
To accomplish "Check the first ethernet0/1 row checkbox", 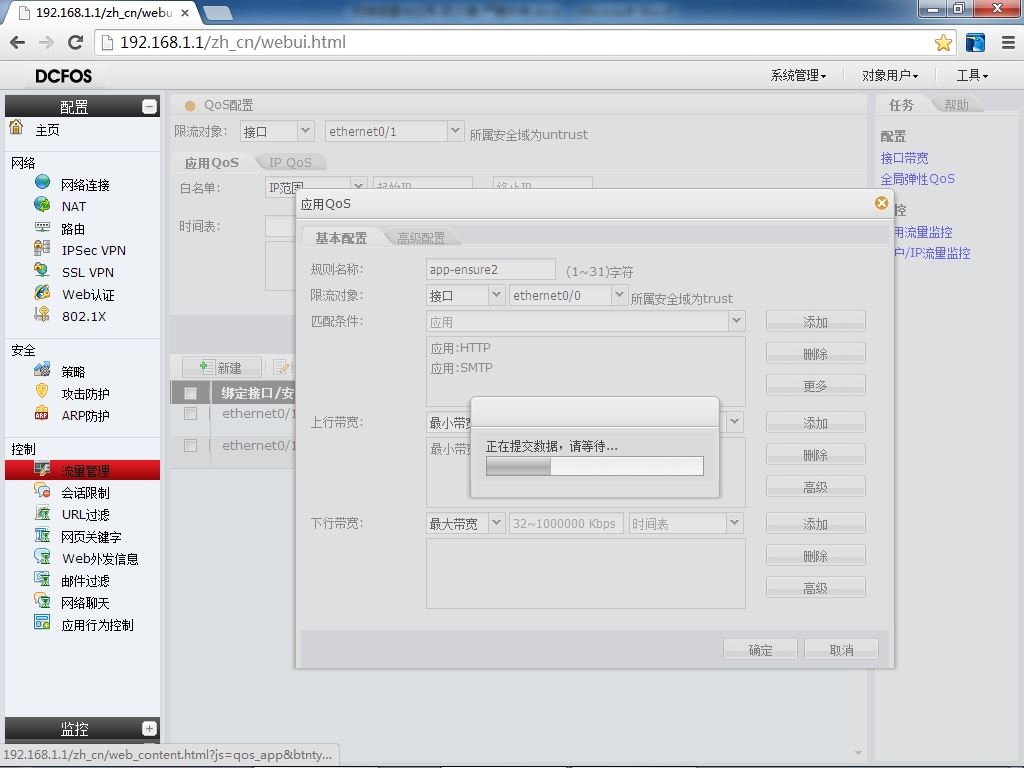I will 190,414.
